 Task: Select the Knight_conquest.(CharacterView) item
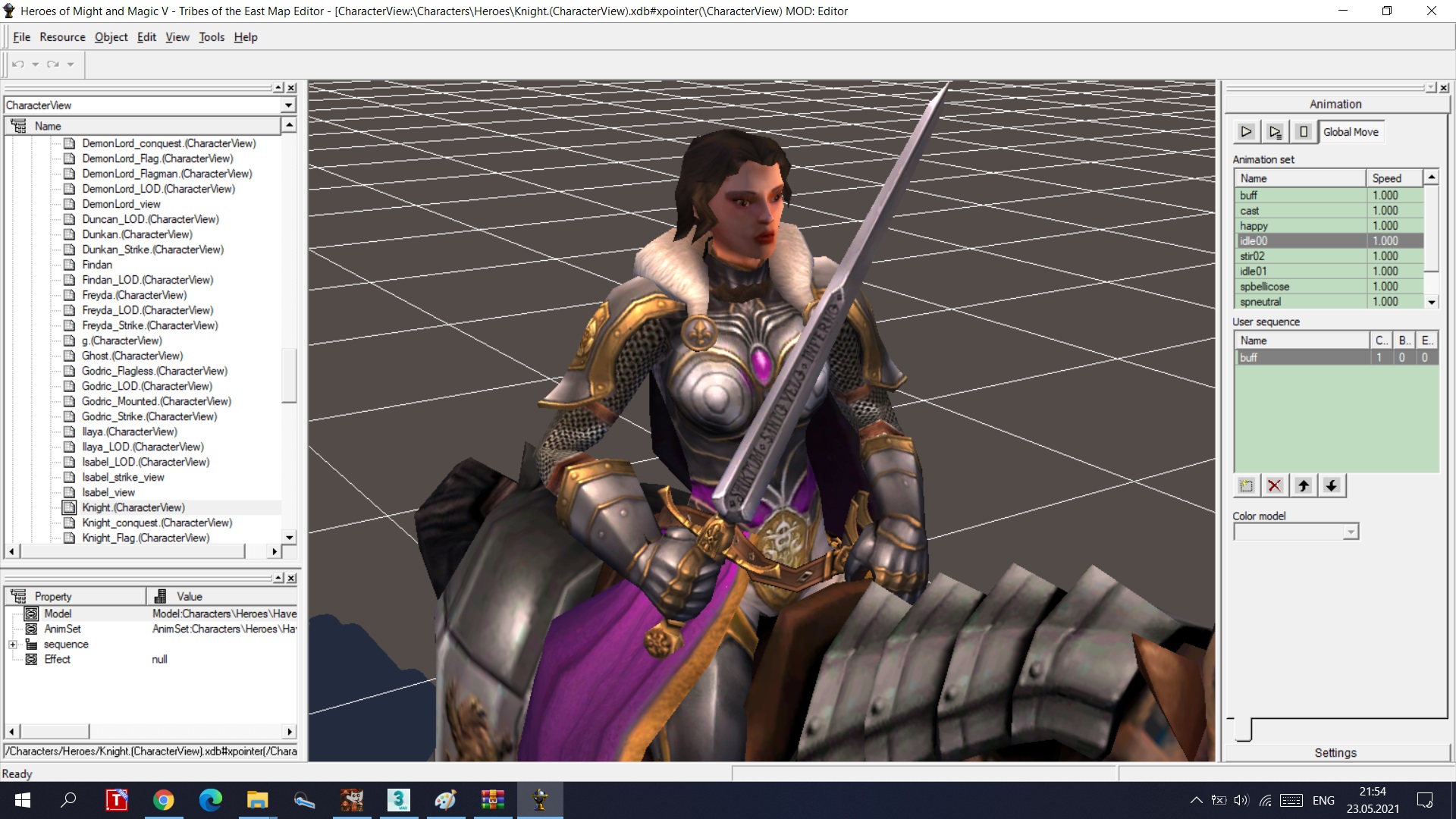coord(157,522)
